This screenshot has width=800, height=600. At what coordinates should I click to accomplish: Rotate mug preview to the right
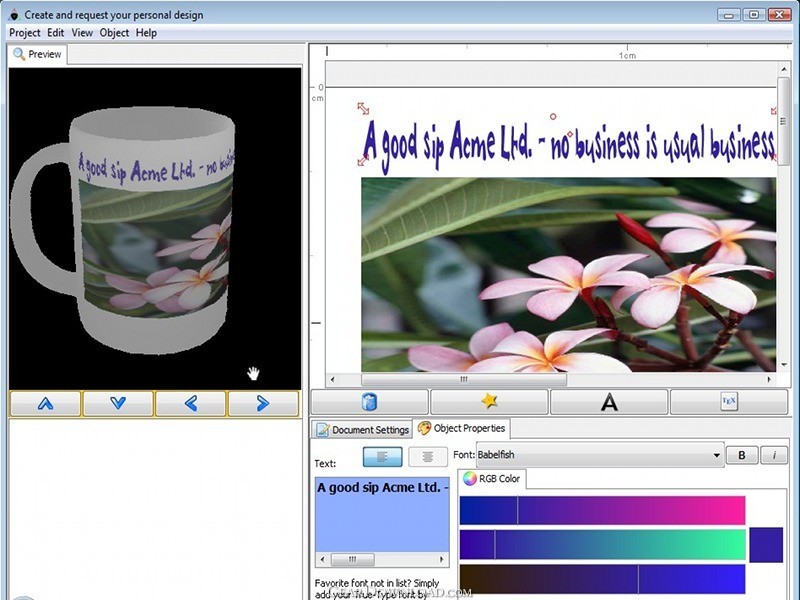(263, 404)
